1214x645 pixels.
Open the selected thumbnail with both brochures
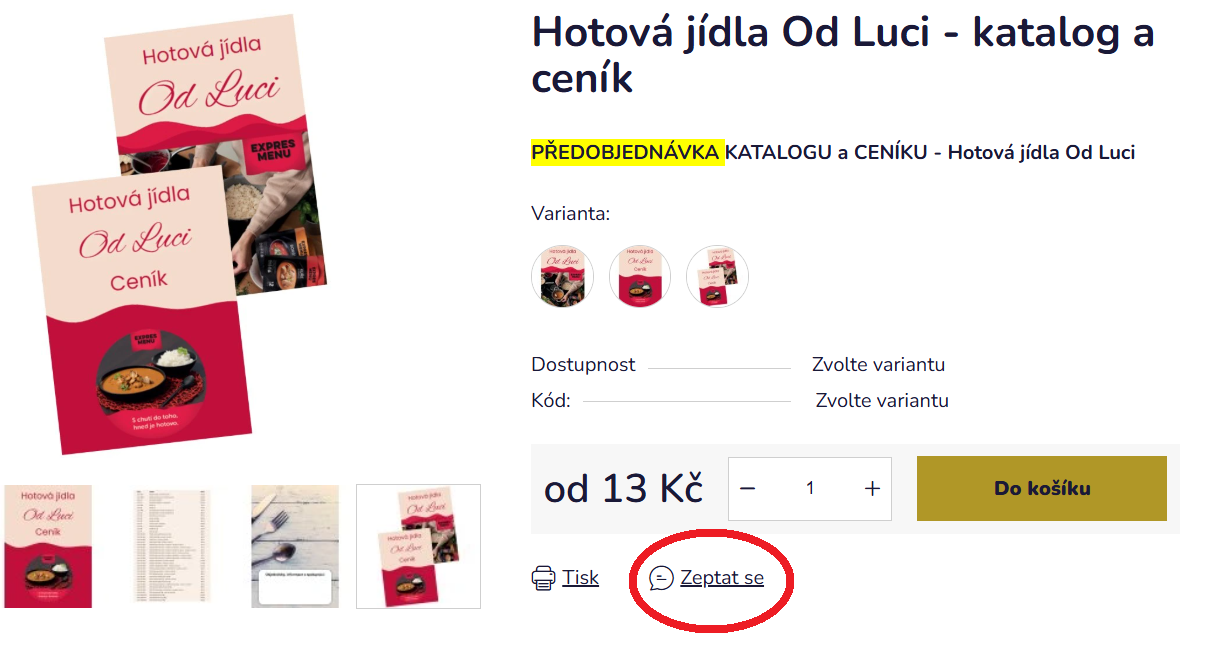418,546
